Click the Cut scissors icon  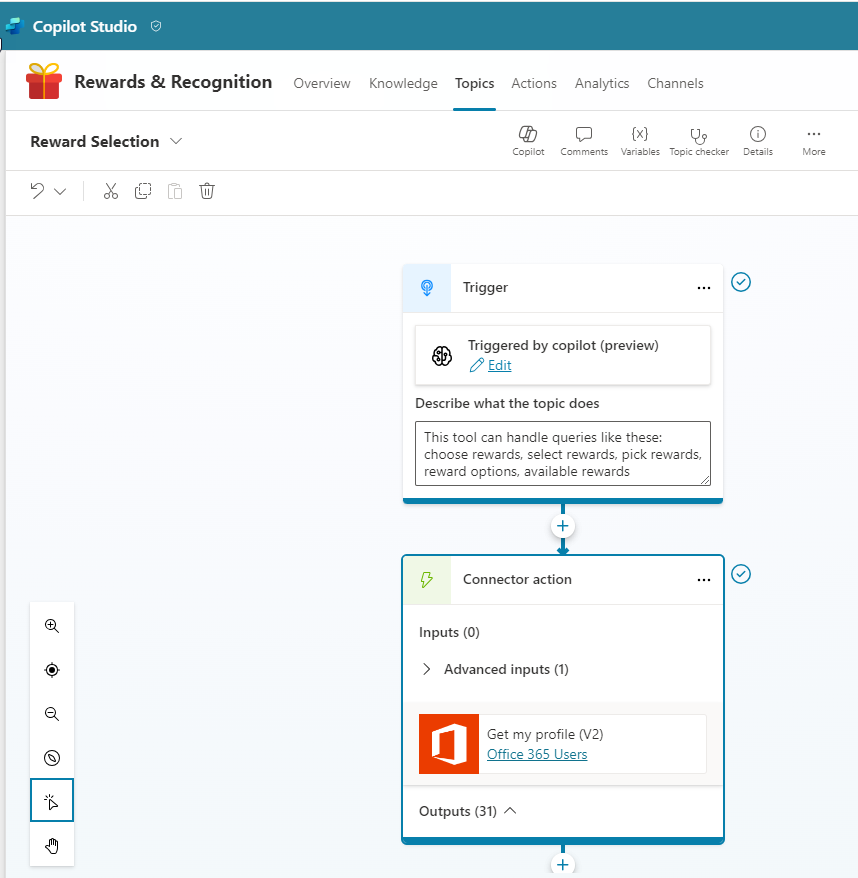click(111, 191)
